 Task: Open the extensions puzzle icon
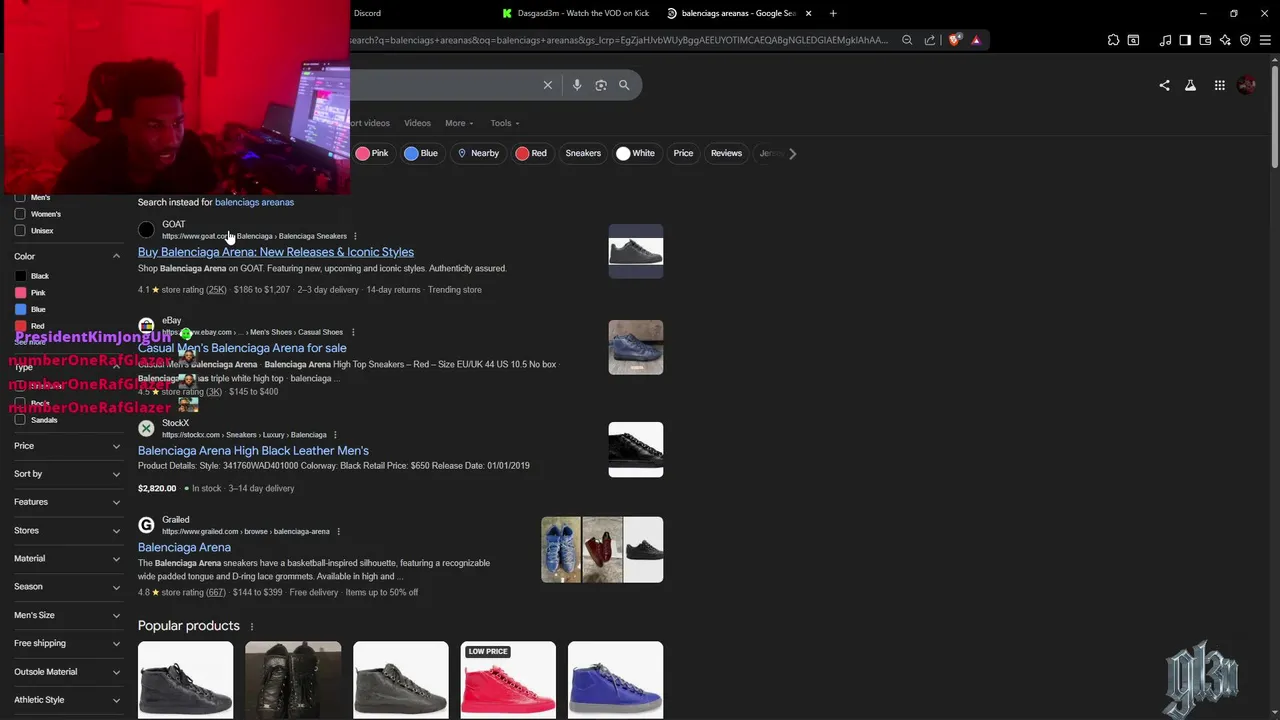1113,40
